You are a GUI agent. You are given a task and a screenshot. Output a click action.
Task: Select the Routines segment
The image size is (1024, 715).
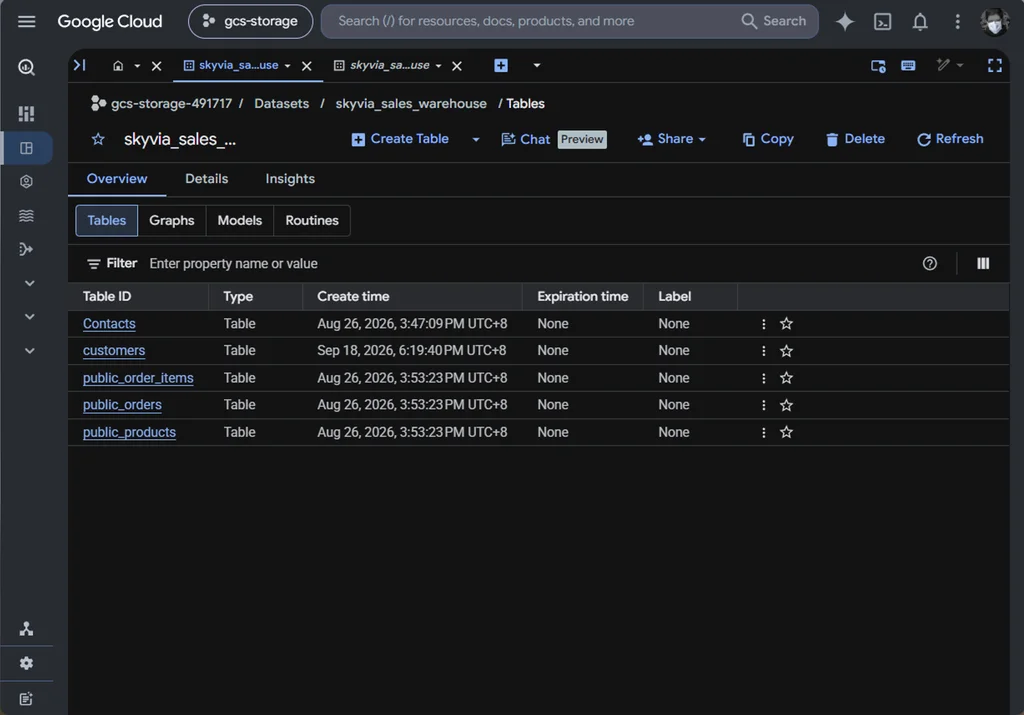pos(312,221)
